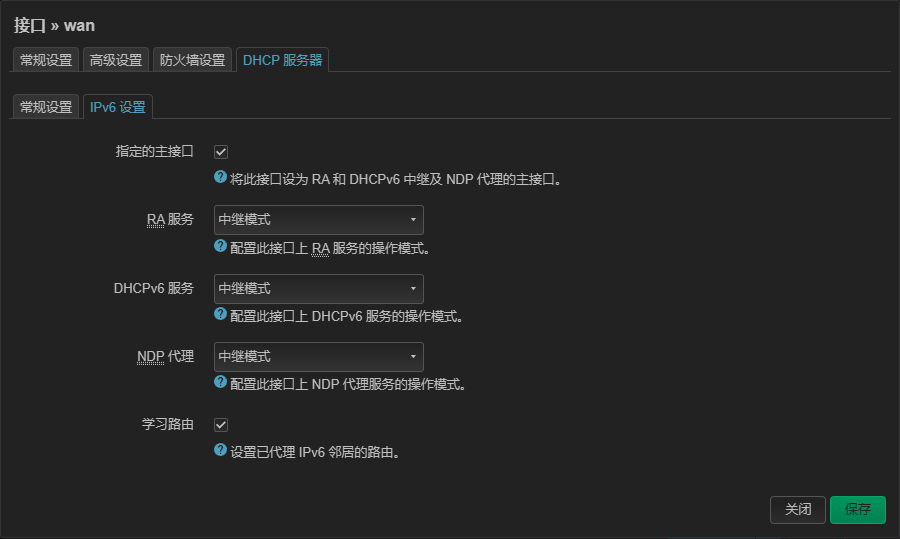Select the IPv6 设置 sub-tab
Screen dimensions: 900x539
(117, 107)
